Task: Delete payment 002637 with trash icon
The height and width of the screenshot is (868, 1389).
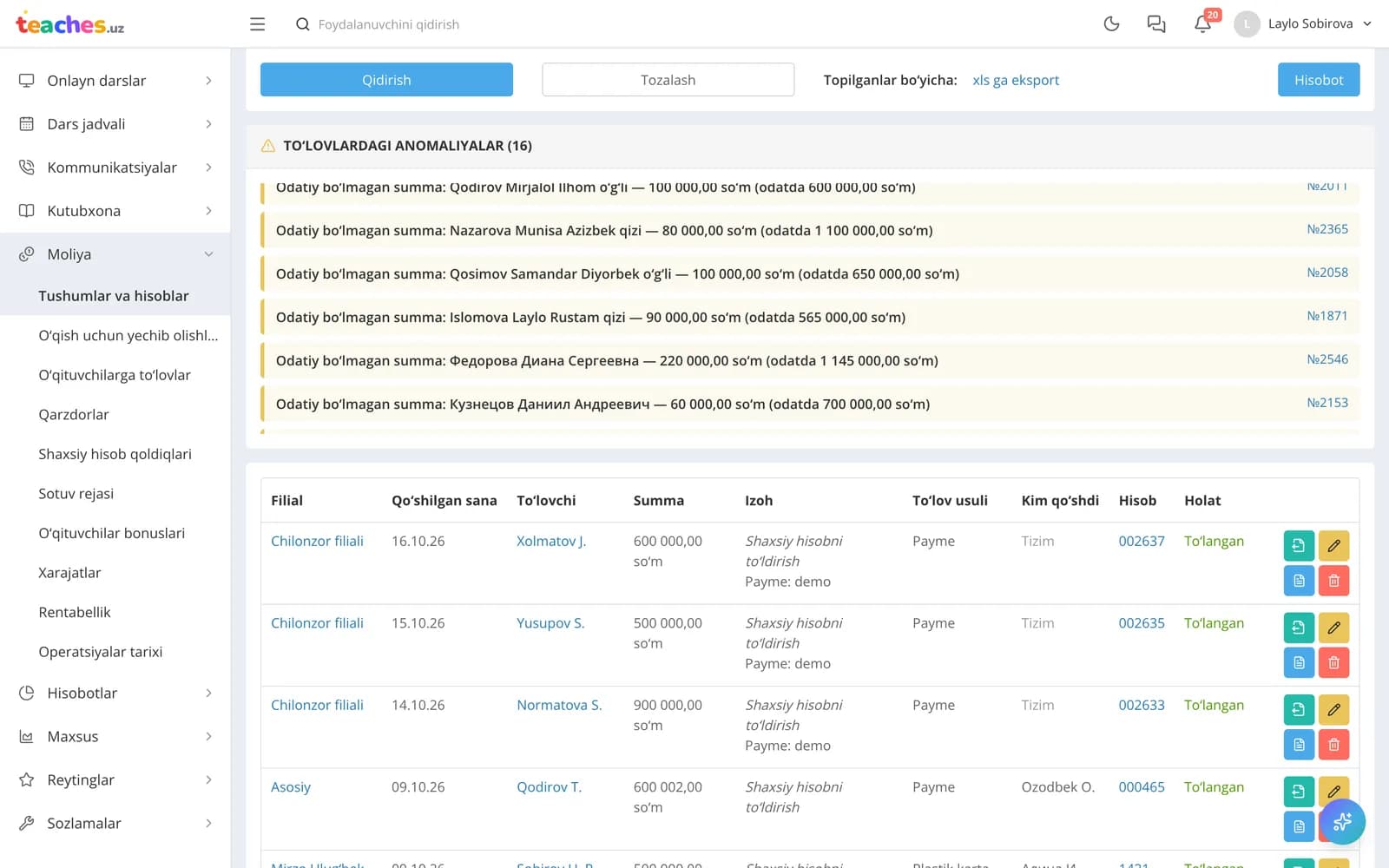Action: coord(1333,581)
